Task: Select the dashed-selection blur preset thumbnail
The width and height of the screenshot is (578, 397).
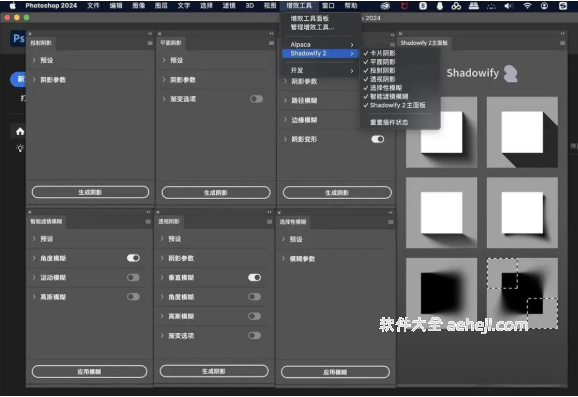Action: (522, 292)
